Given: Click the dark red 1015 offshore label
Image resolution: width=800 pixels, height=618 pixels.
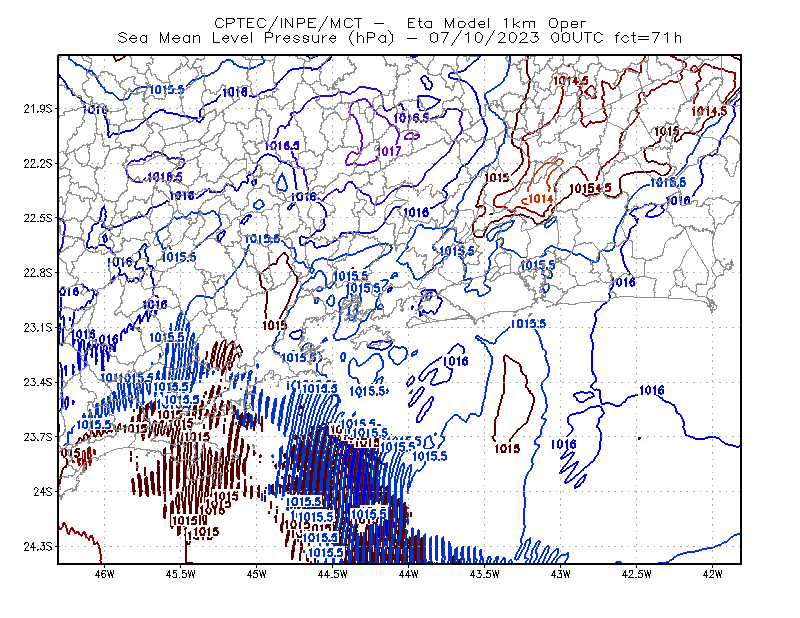Looking at the screenshot, I should (507, 449).
